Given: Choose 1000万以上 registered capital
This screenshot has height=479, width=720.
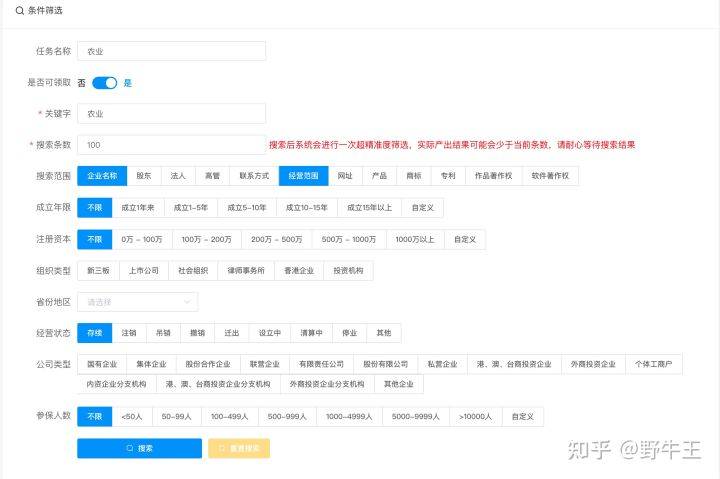Looking at the screenshot, I should pyautogui.click(x=415, y=239).
